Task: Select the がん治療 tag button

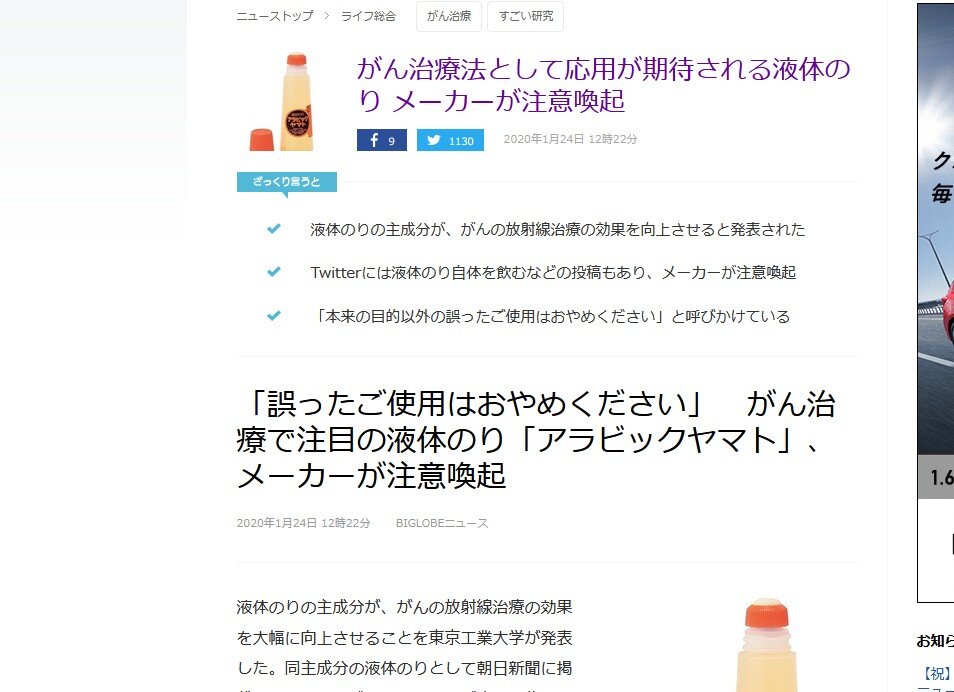Action: pos(449,16)
